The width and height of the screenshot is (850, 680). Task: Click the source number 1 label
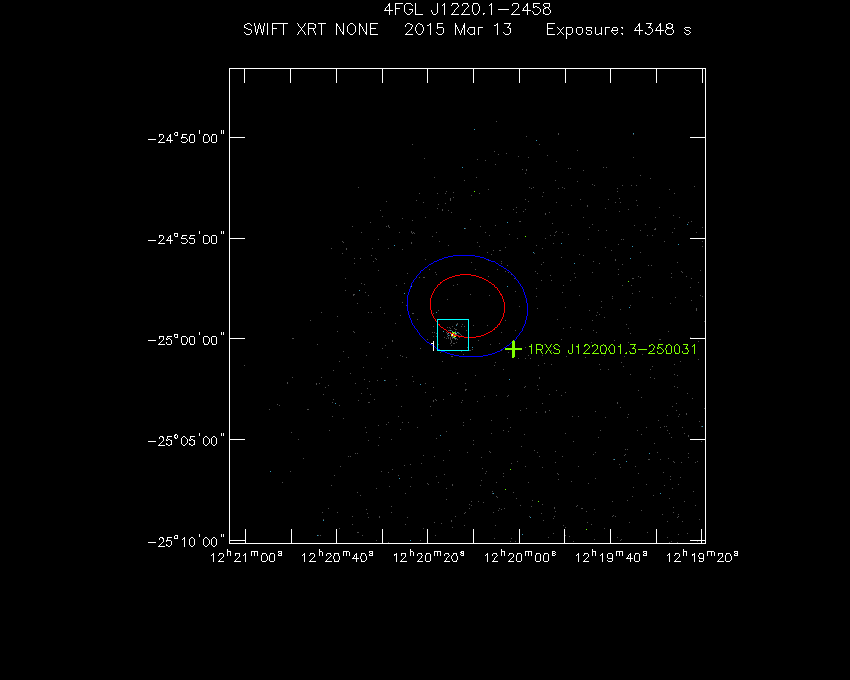(433, 346)
